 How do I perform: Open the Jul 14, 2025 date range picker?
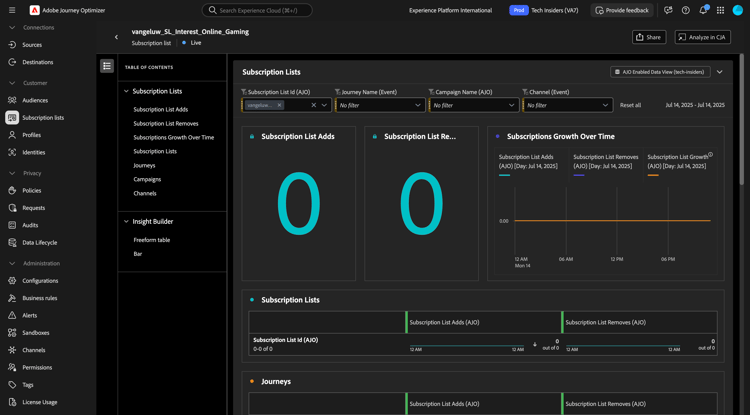(695, 105)
